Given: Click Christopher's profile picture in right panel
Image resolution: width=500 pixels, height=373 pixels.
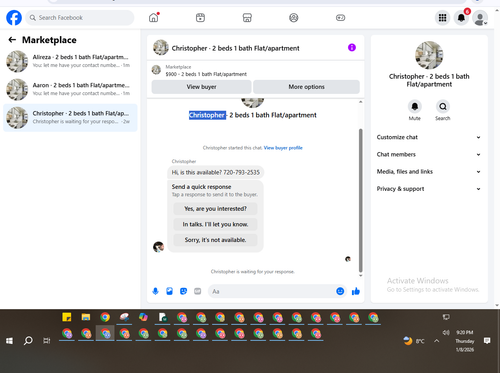Looking at the screenshot, I should coord(429,55).
